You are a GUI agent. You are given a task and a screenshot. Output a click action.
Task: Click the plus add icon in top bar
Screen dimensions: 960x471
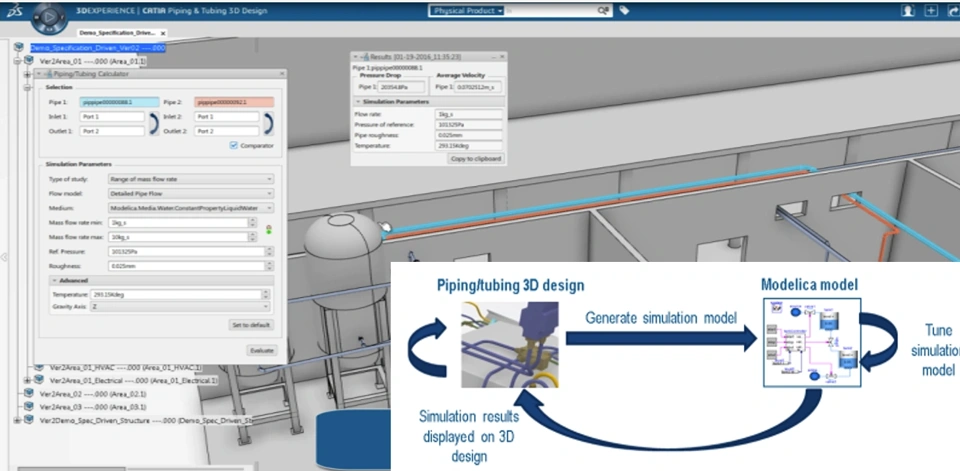pos(931,11)
